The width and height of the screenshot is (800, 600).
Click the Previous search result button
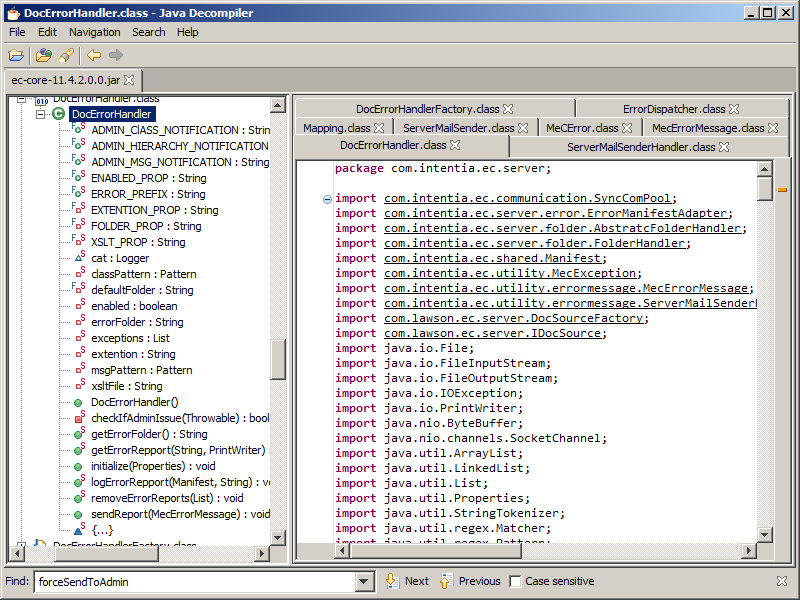pos(470,581)
